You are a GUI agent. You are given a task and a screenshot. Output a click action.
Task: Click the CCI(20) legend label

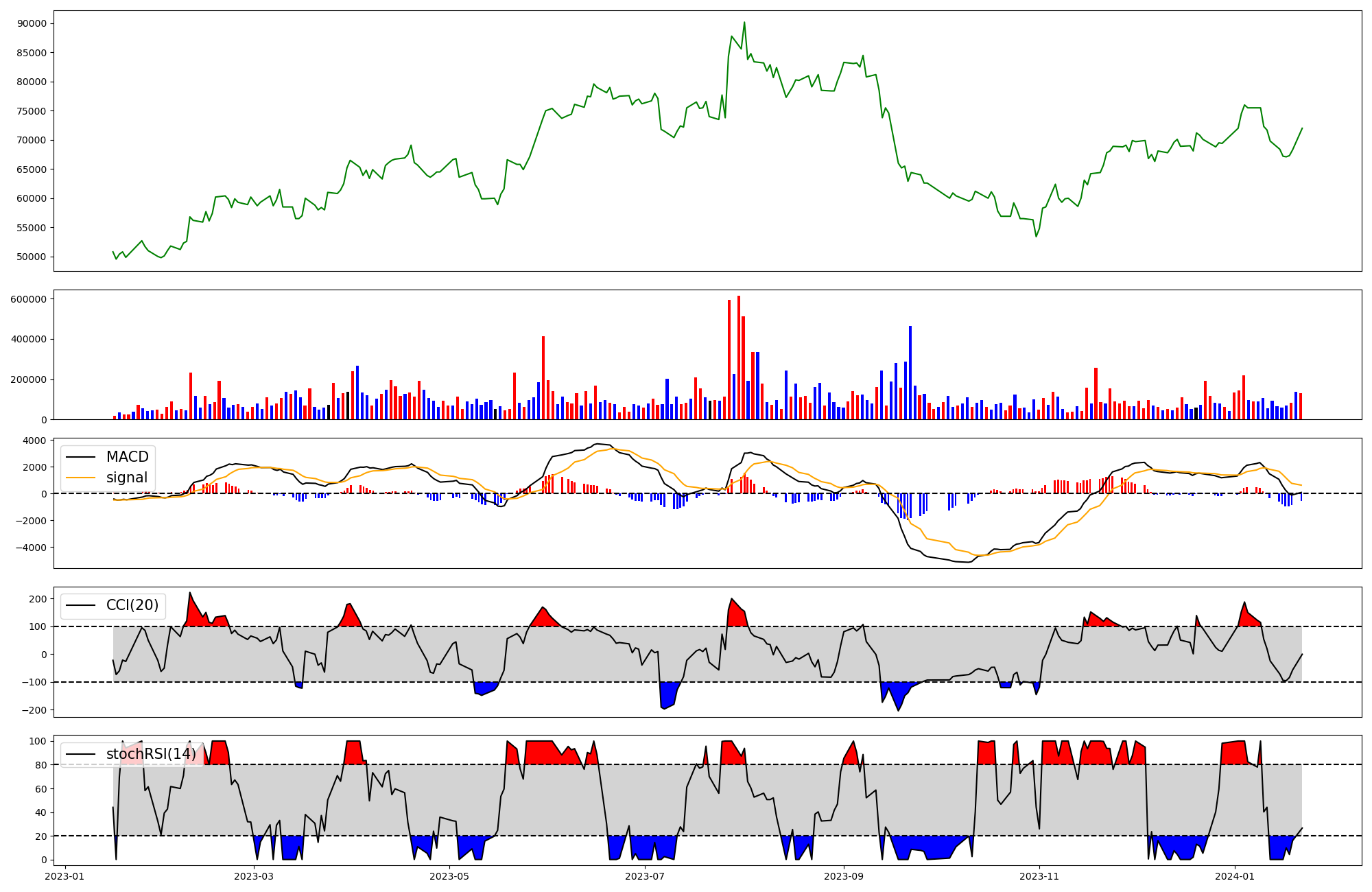[132, 605]
